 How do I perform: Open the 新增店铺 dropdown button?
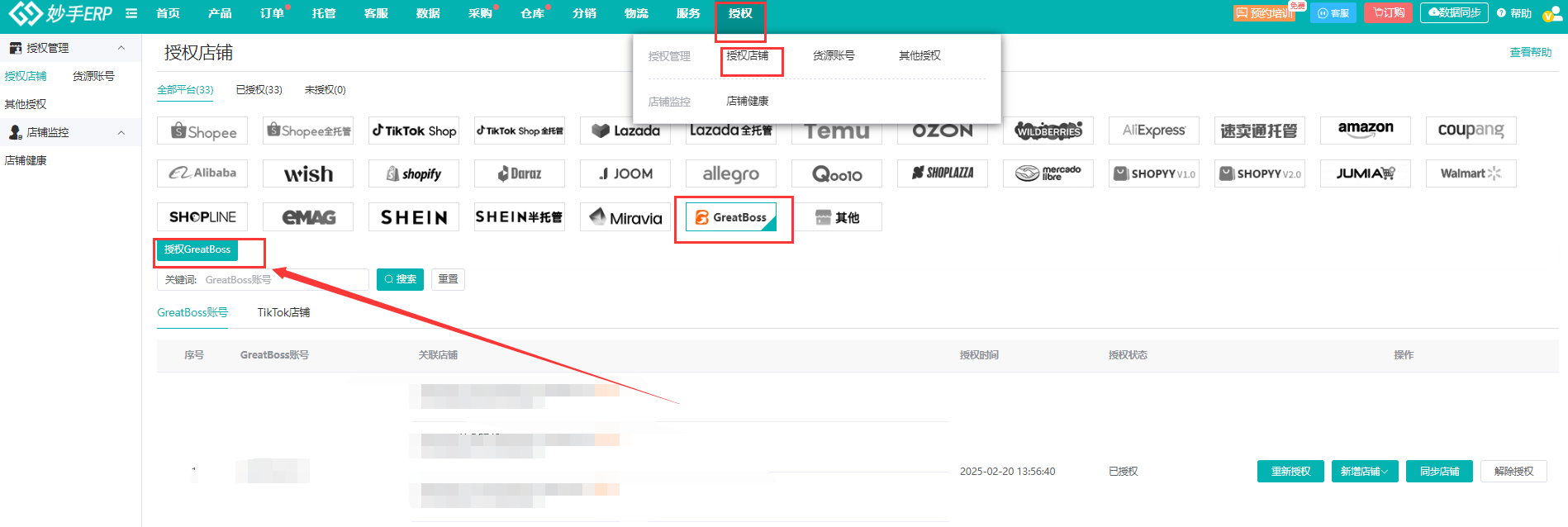pos(1365,471)
